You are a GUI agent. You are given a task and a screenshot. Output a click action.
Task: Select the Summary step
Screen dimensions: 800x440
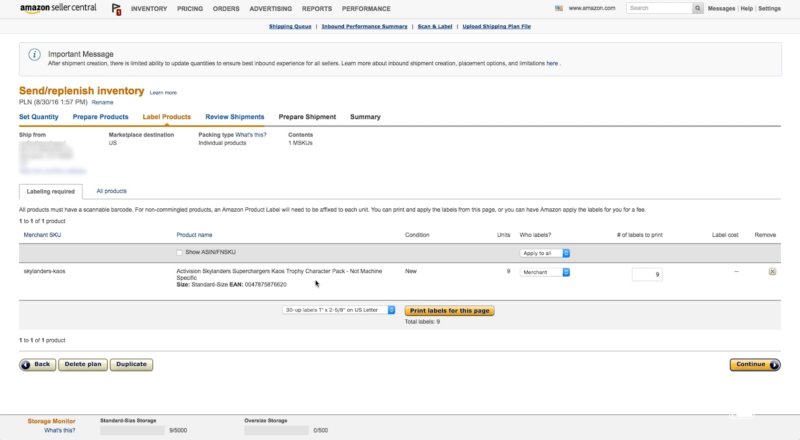coord(365,117)
